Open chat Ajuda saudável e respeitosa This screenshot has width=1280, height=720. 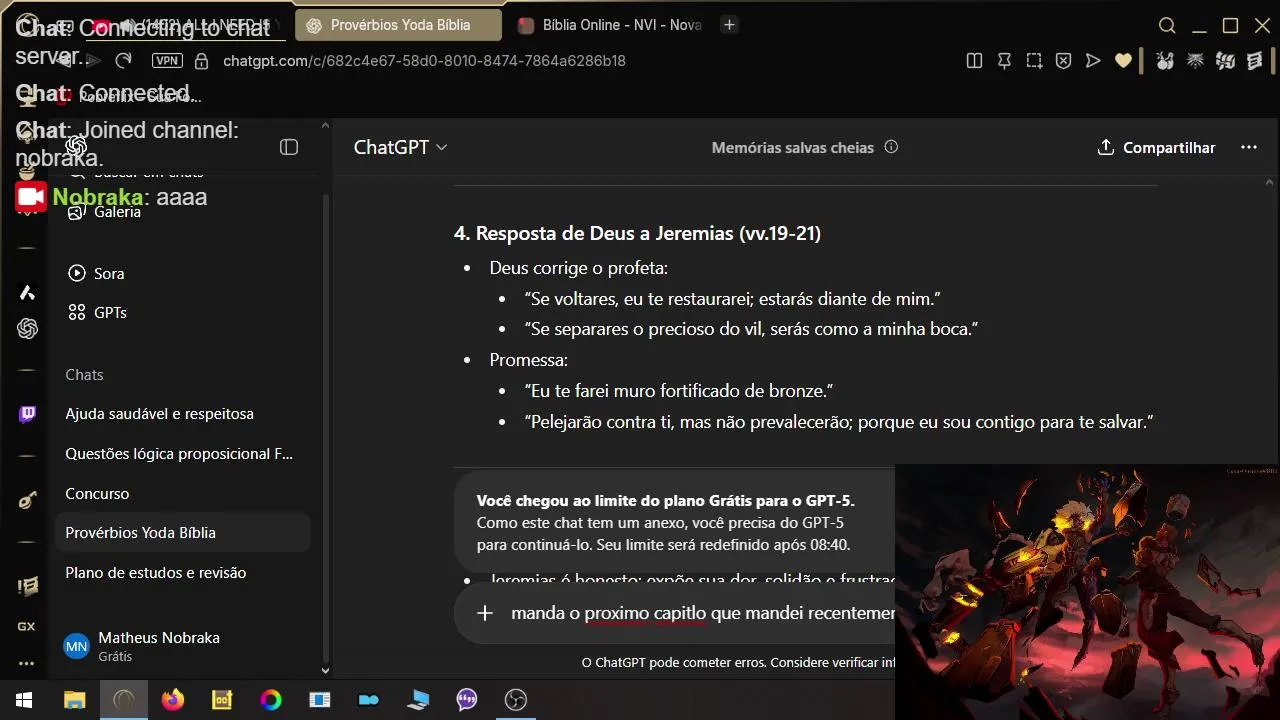click(x=159, y=414)
